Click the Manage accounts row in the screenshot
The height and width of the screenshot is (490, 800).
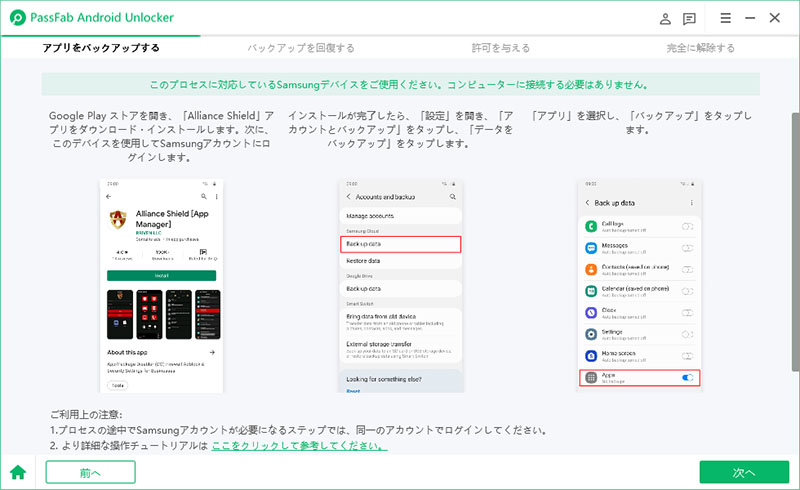click(401, 216)
